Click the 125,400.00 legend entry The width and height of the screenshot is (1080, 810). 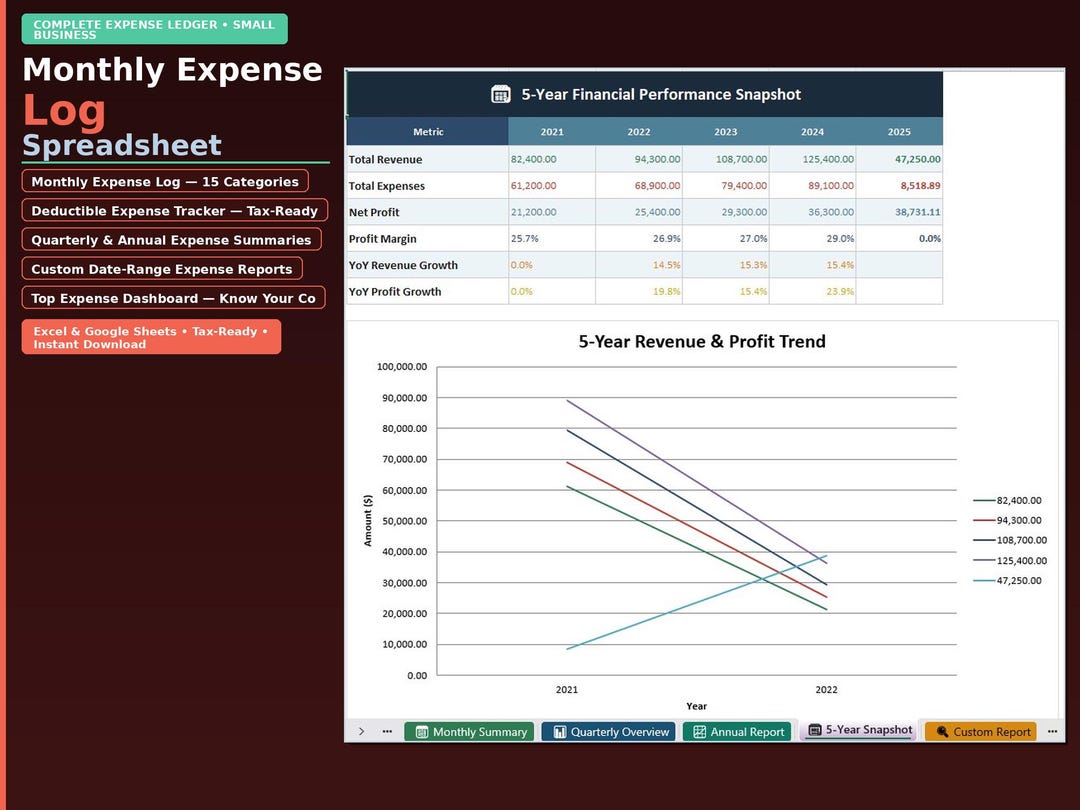pos(1010,561)
